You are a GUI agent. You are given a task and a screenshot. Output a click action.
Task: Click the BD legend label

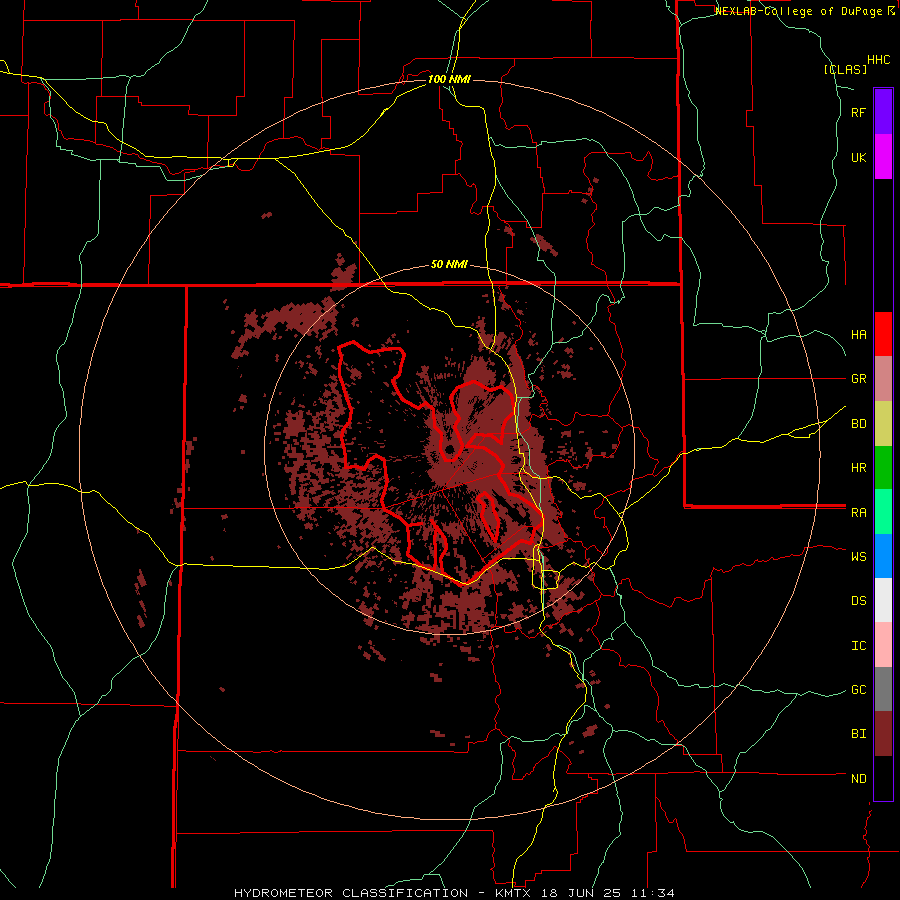click(859, 424)
